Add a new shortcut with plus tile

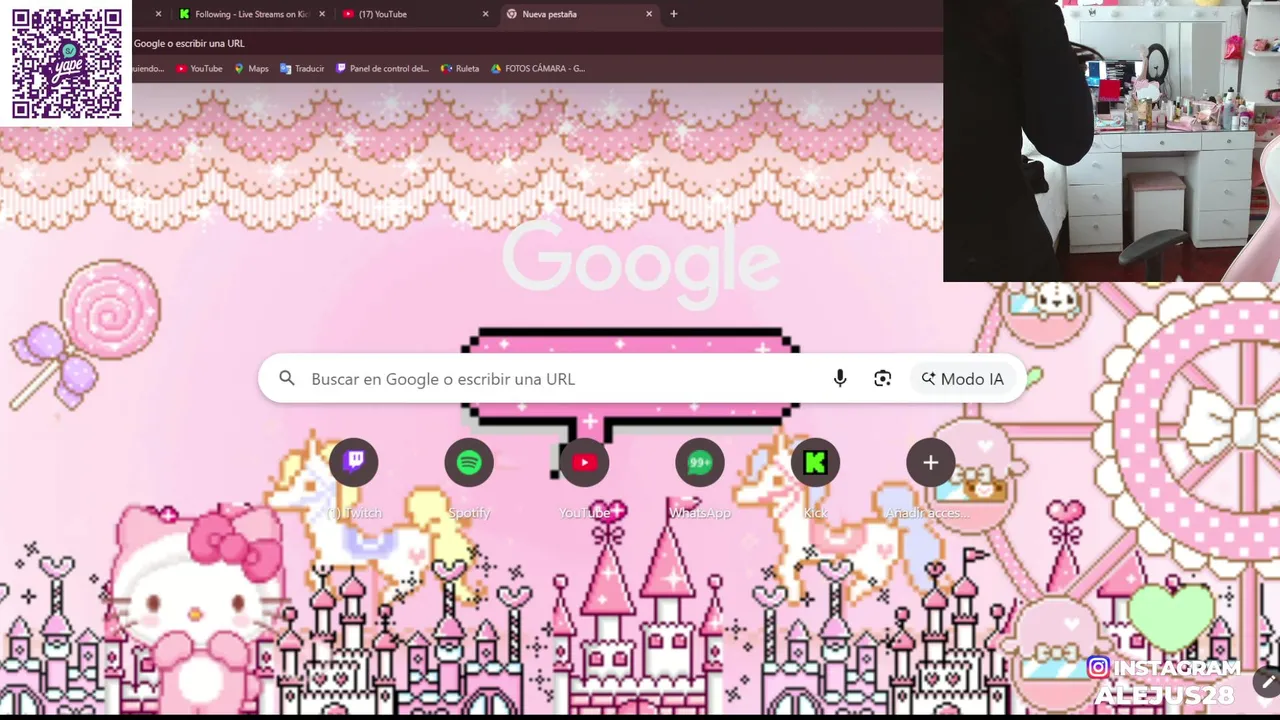[930, 463]
